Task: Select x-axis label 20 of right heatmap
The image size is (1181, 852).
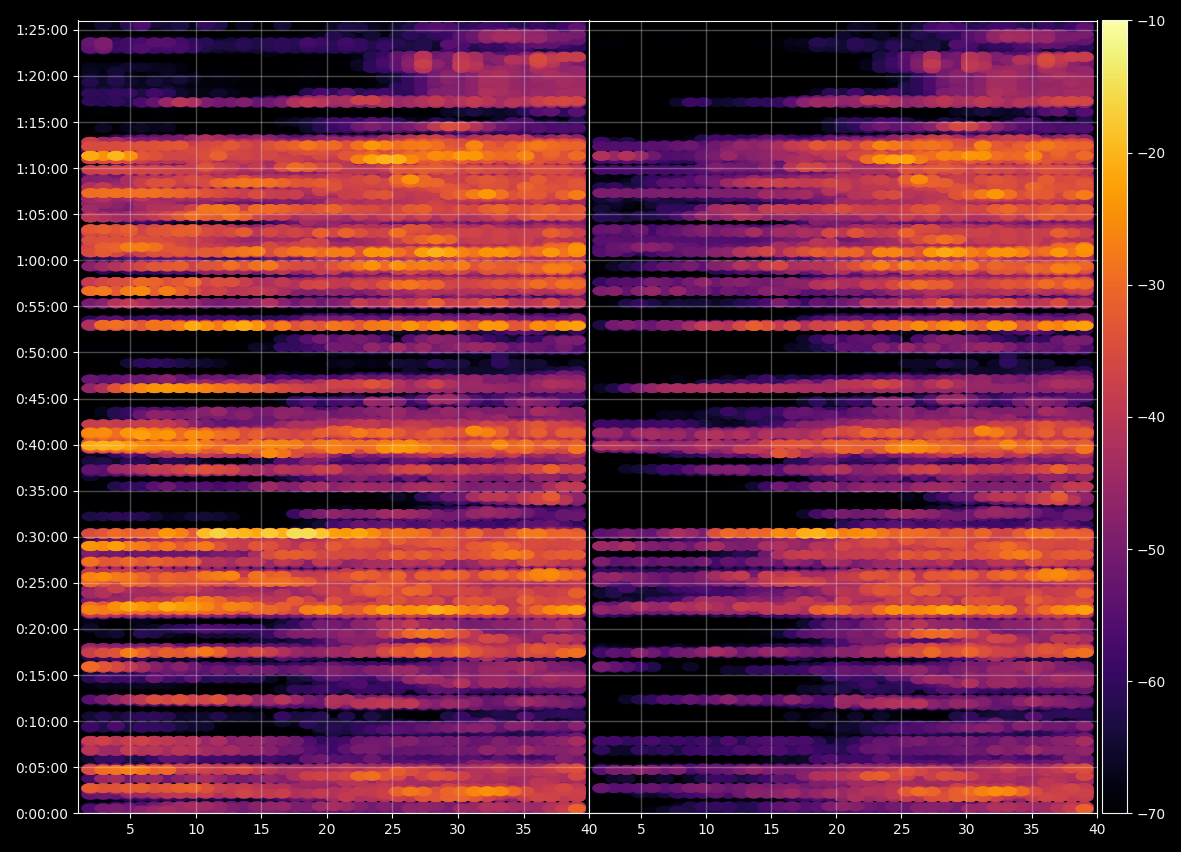Action: 836,829
